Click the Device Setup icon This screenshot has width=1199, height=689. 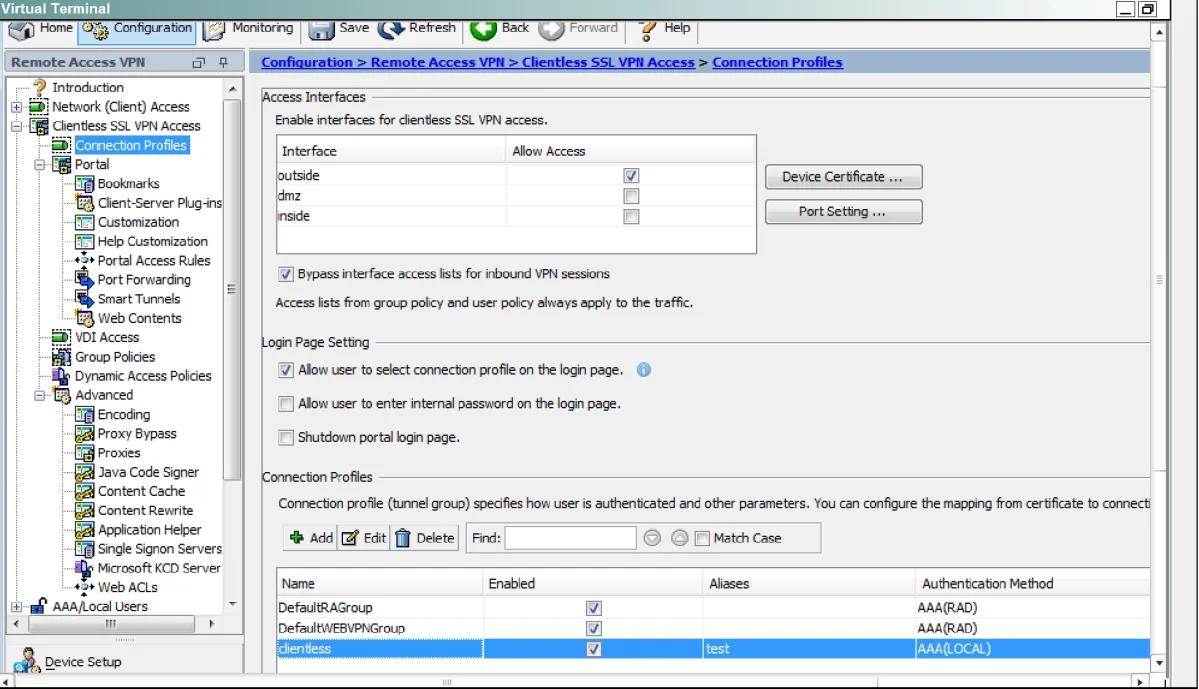pyautogui.click(x=28, y=661)
